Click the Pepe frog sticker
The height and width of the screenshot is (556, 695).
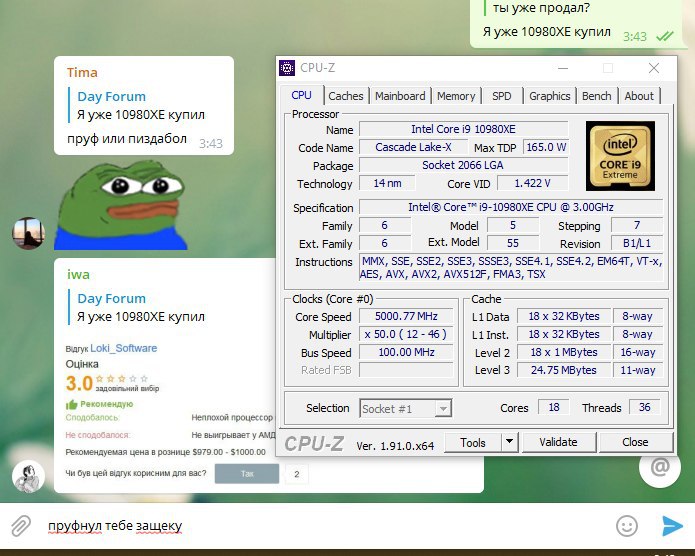[121, 205]
